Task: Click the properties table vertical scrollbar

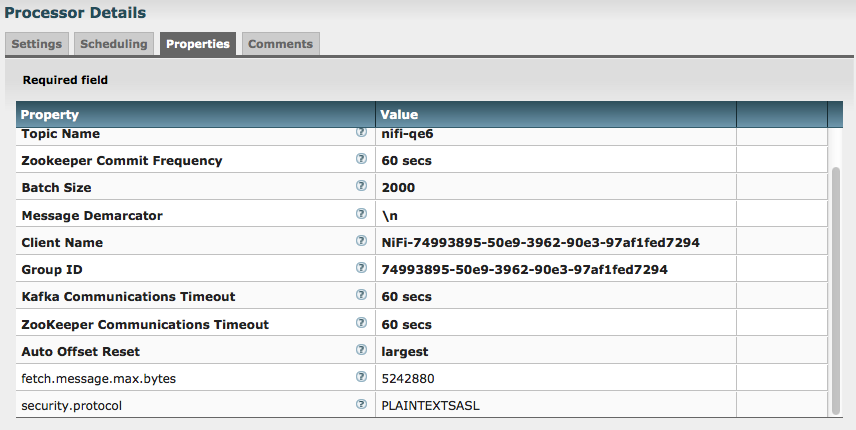Action: (836, 290)
